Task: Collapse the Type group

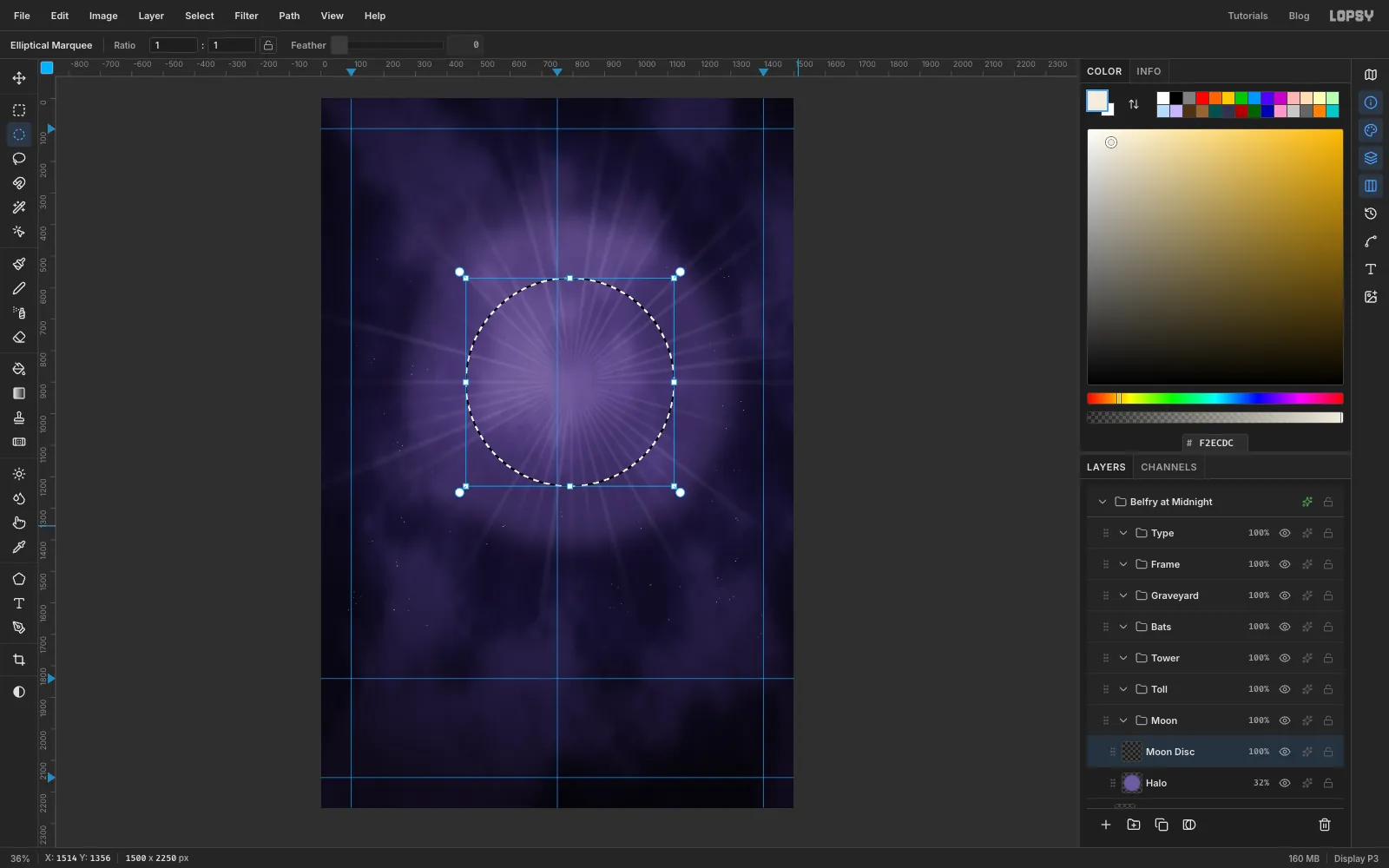Action: tap(1123, 533)
